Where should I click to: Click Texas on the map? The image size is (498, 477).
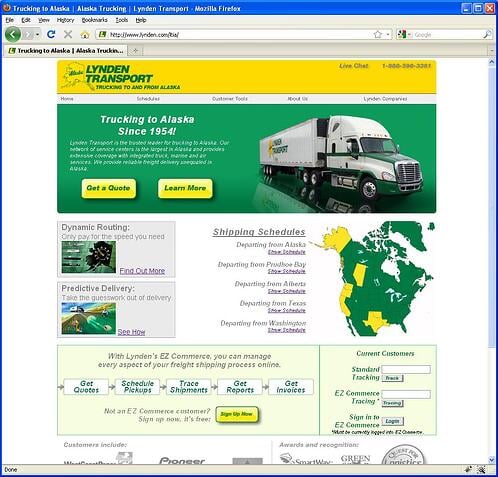[377, 322]
